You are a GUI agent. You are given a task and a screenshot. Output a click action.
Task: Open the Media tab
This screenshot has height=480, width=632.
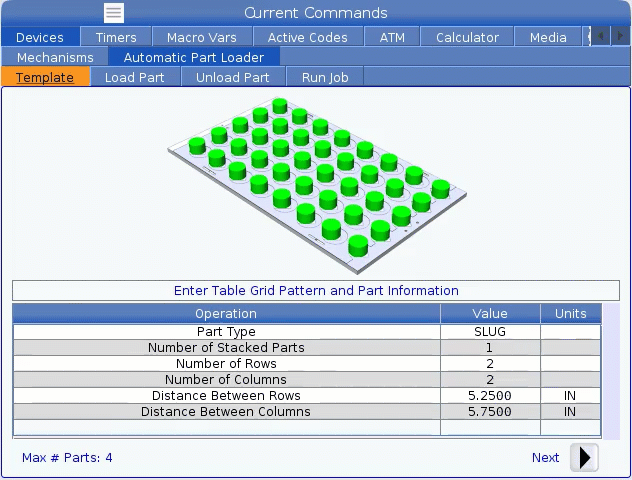coord(548,37)
